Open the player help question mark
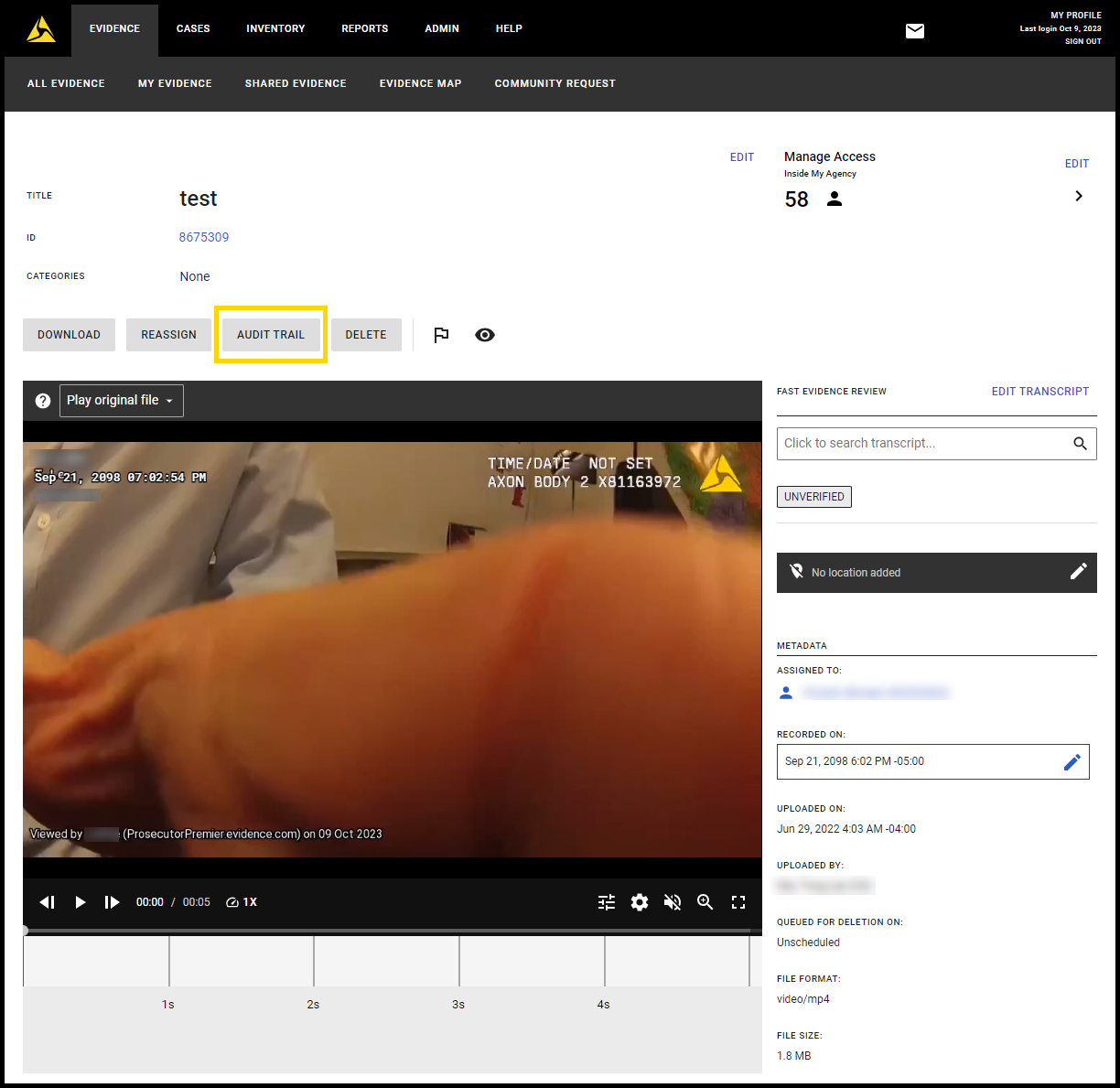The height and width of the screenshot is (1088, 1120). (x=42, y=400)
